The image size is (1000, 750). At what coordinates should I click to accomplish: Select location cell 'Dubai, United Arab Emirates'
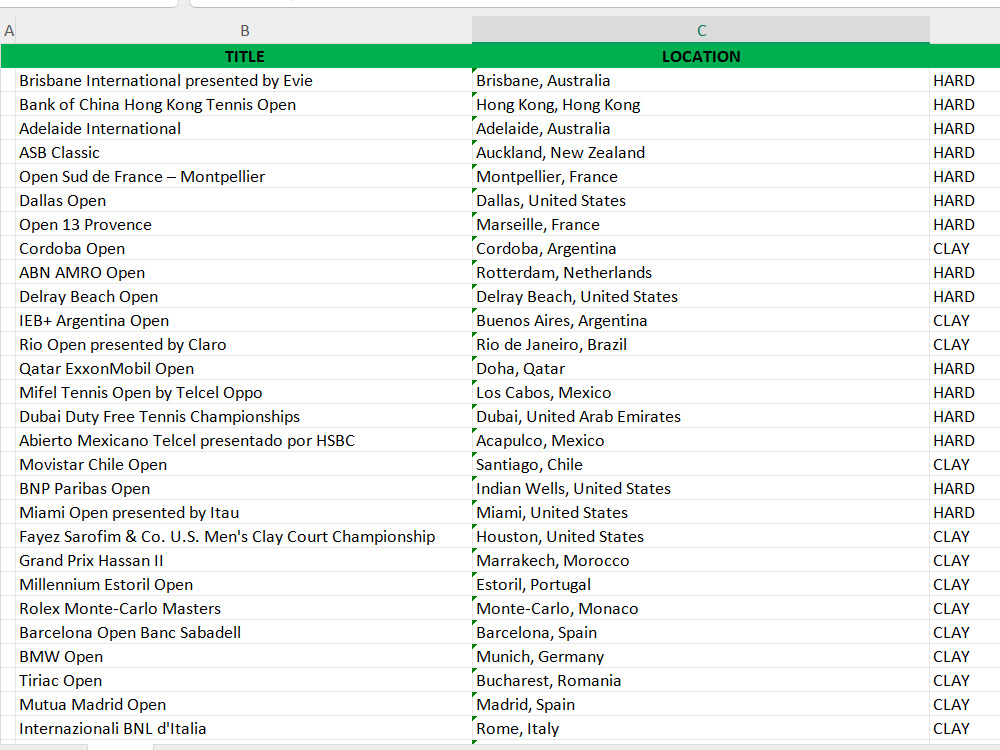701,416
